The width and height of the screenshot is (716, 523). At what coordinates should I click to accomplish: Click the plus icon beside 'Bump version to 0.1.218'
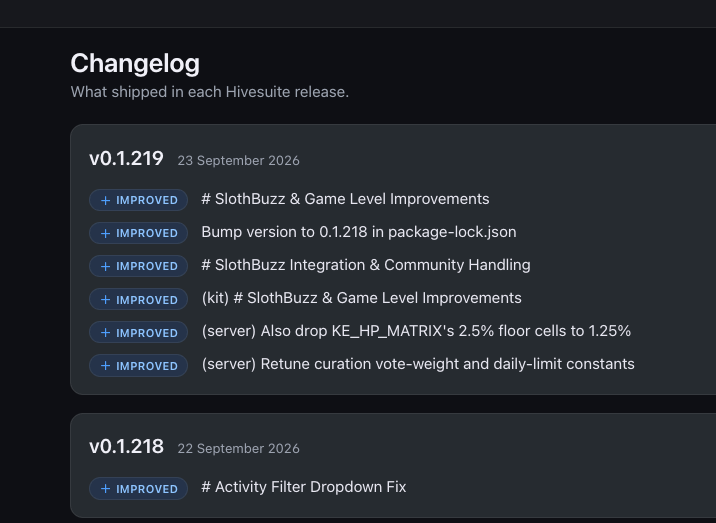[105, 233]
